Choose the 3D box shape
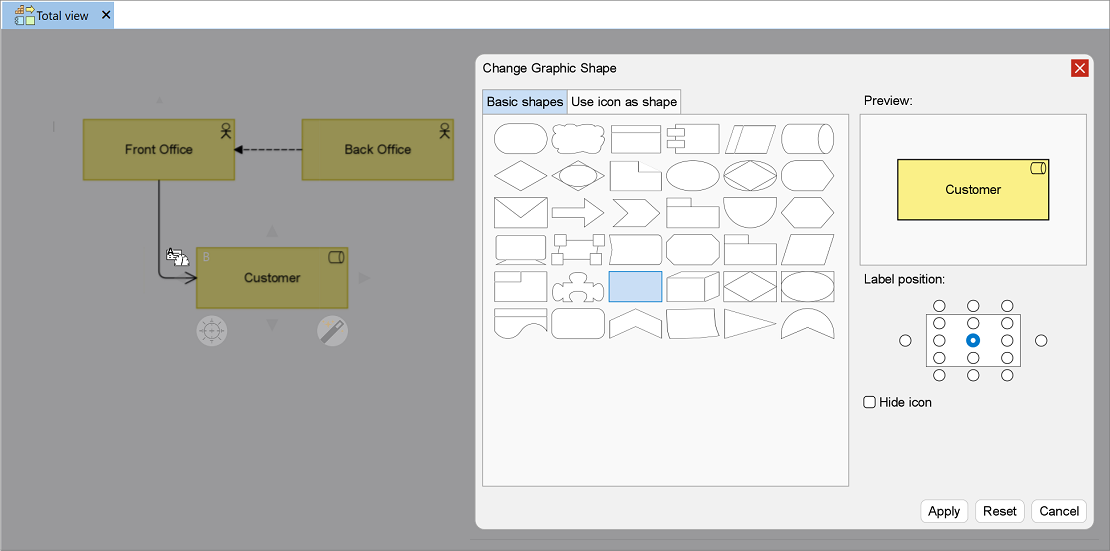1110x551 pixels. pyautogui.click(x=692, y=287)
